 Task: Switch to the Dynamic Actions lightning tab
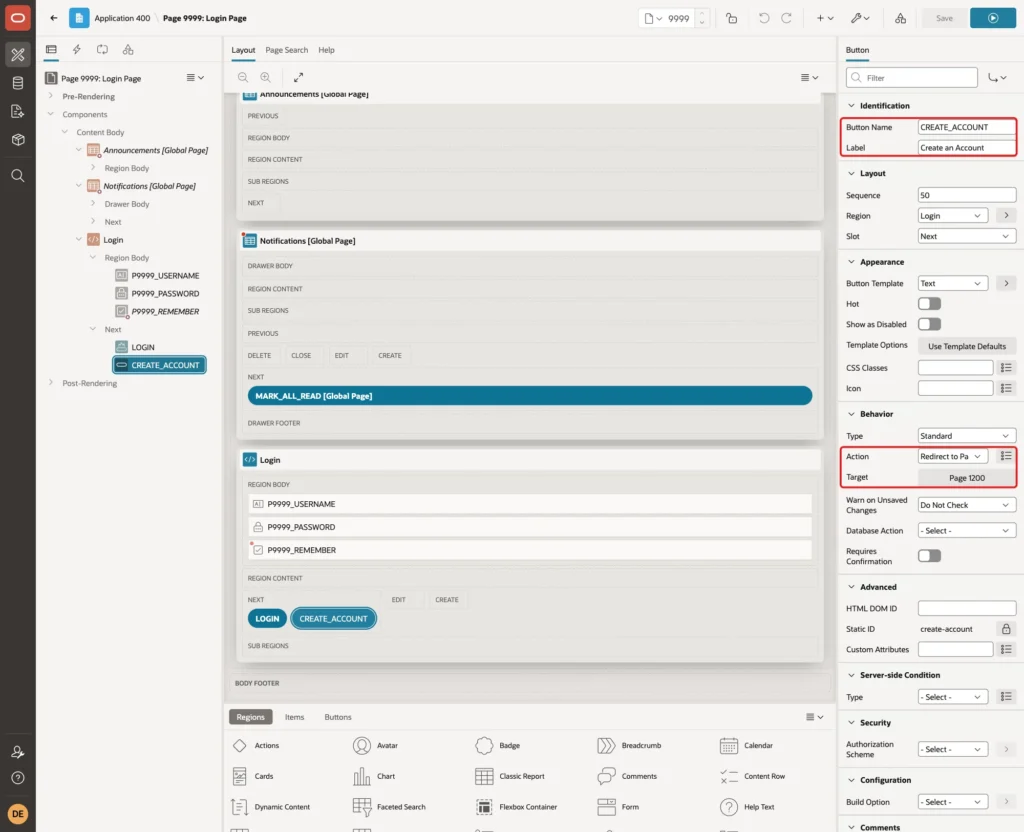pos(76,50)
